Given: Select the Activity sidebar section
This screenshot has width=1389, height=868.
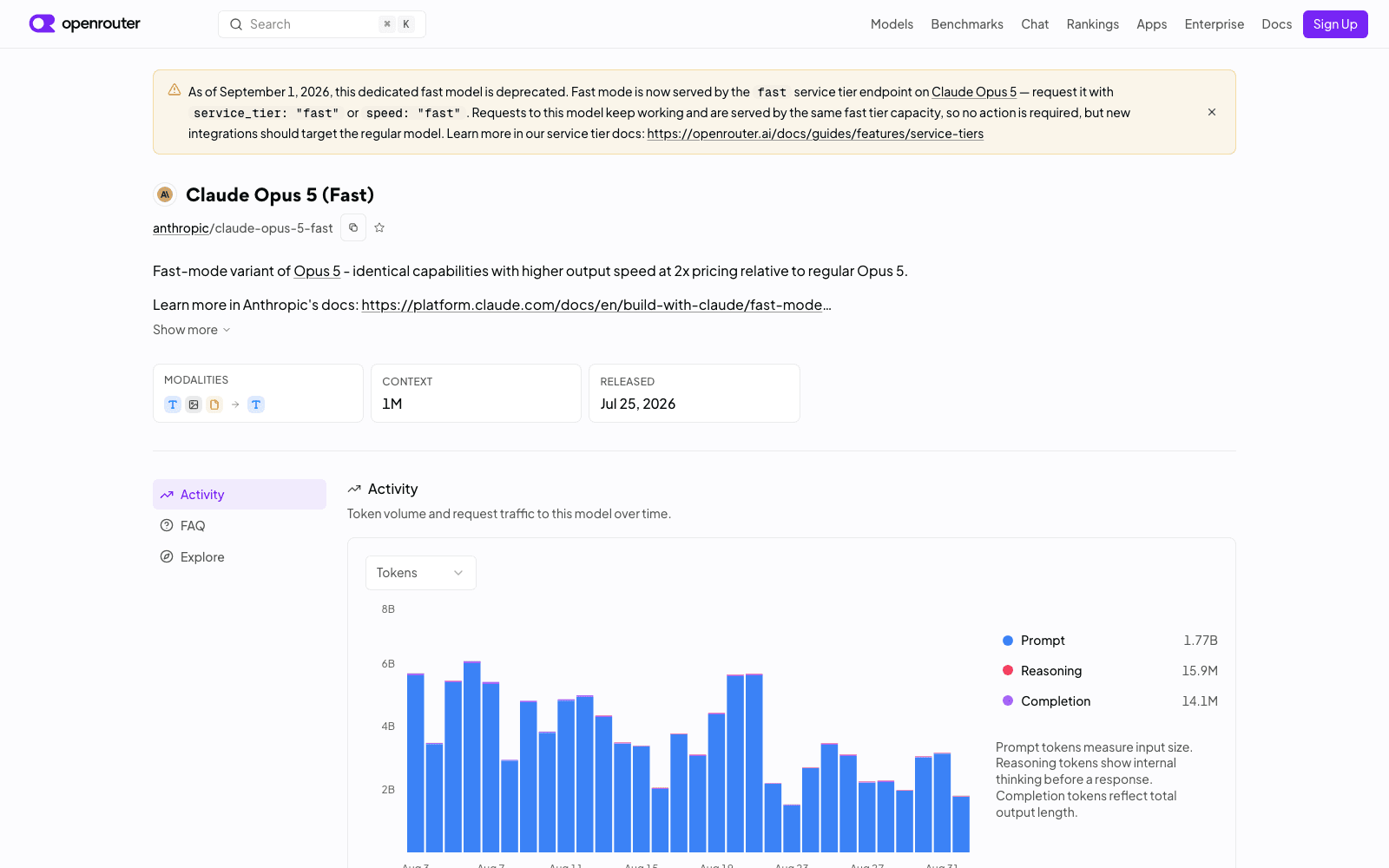Looking at the screenshot, I should tap(240, 495).
